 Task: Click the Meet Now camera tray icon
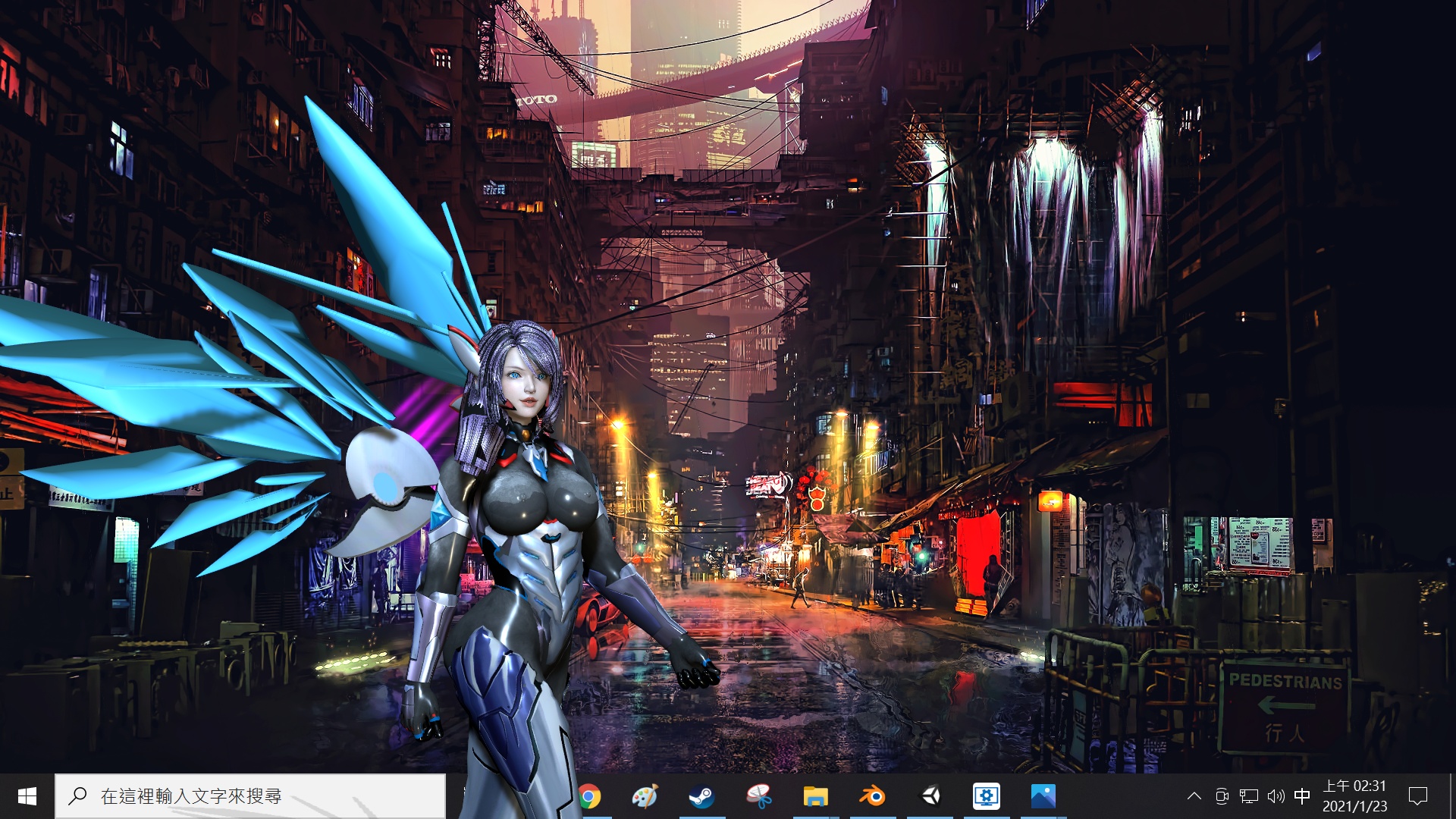[x=1222, y=796]
